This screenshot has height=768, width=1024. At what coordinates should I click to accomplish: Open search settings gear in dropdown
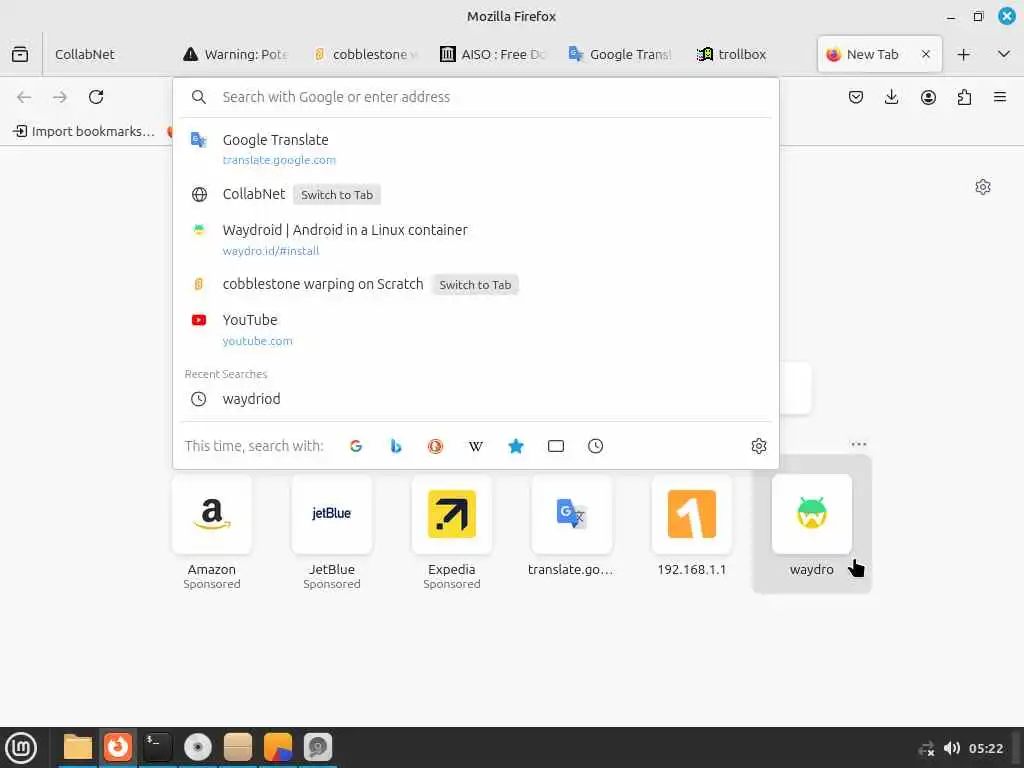tap(759, 446)
